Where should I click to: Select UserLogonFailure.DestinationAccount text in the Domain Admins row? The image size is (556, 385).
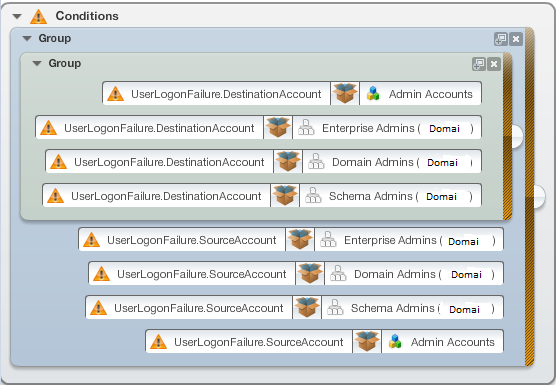coord(169,162)
